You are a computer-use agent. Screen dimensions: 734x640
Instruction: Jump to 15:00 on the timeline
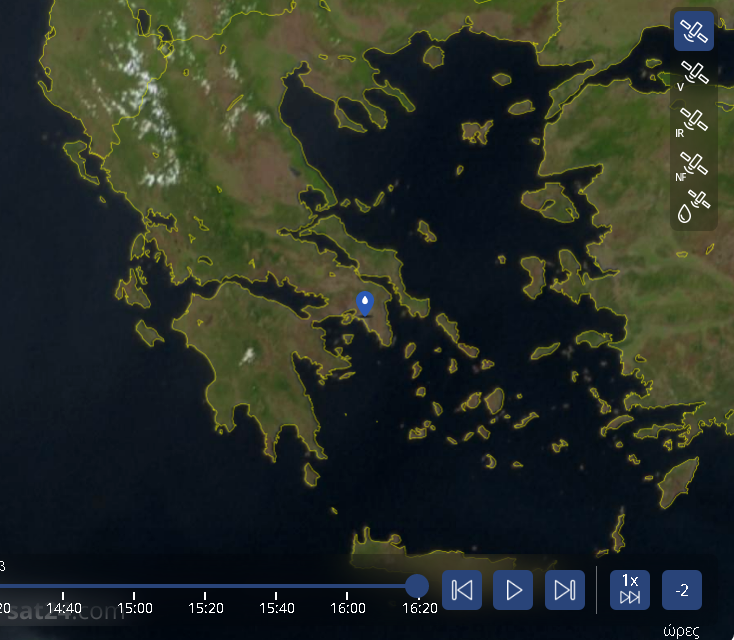point(135,607)
